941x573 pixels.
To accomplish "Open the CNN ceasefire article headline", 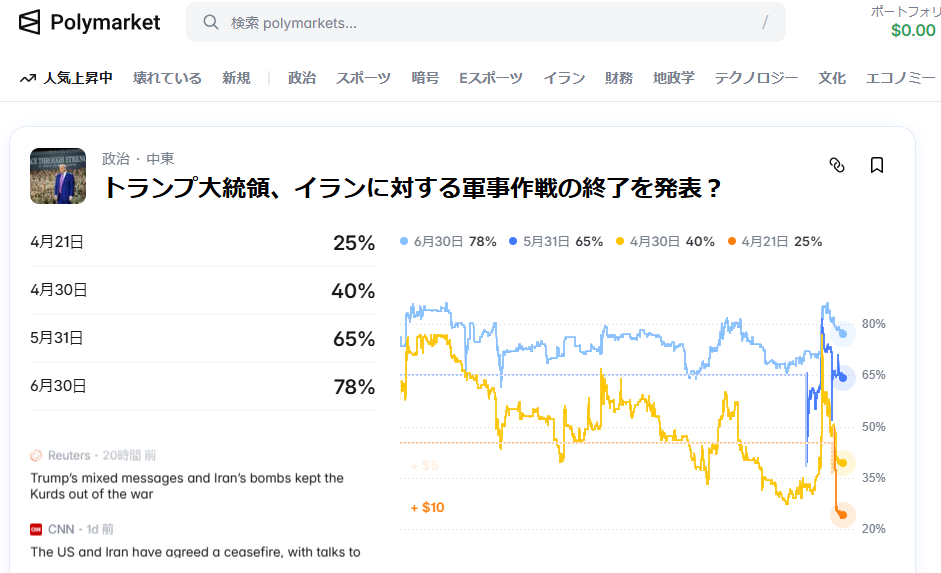I will (195, 552).
